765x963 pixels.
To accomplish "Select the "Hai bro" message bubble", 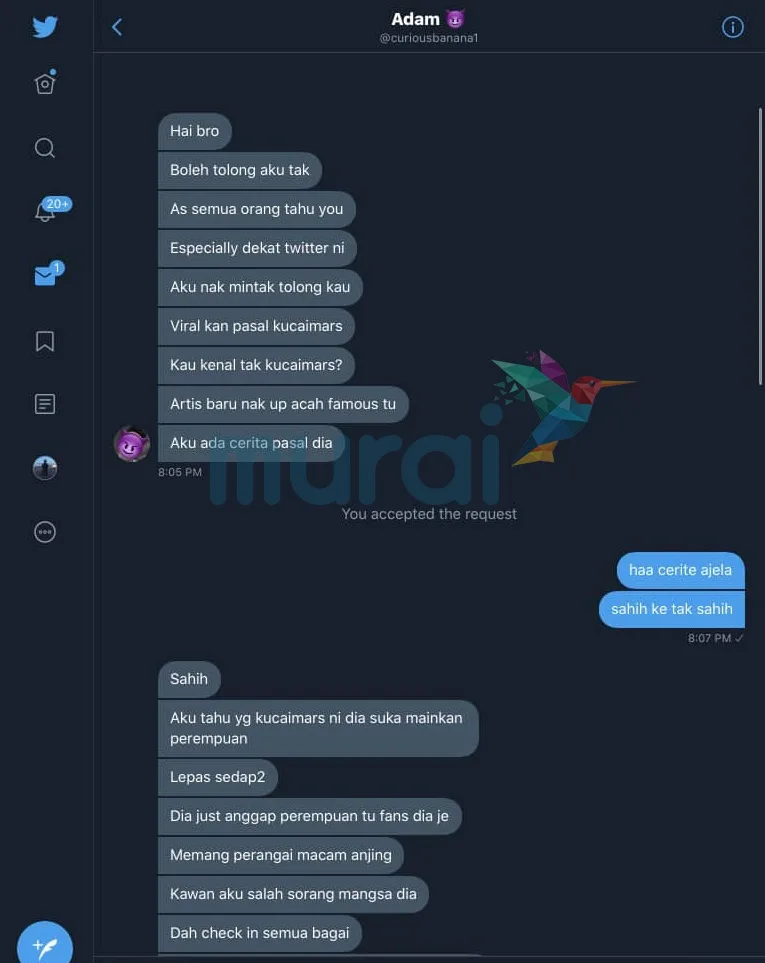I will 195,131.
